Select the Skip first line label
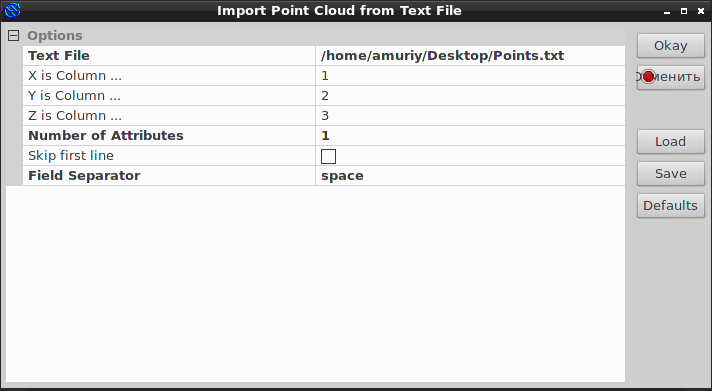 (71, 156)
